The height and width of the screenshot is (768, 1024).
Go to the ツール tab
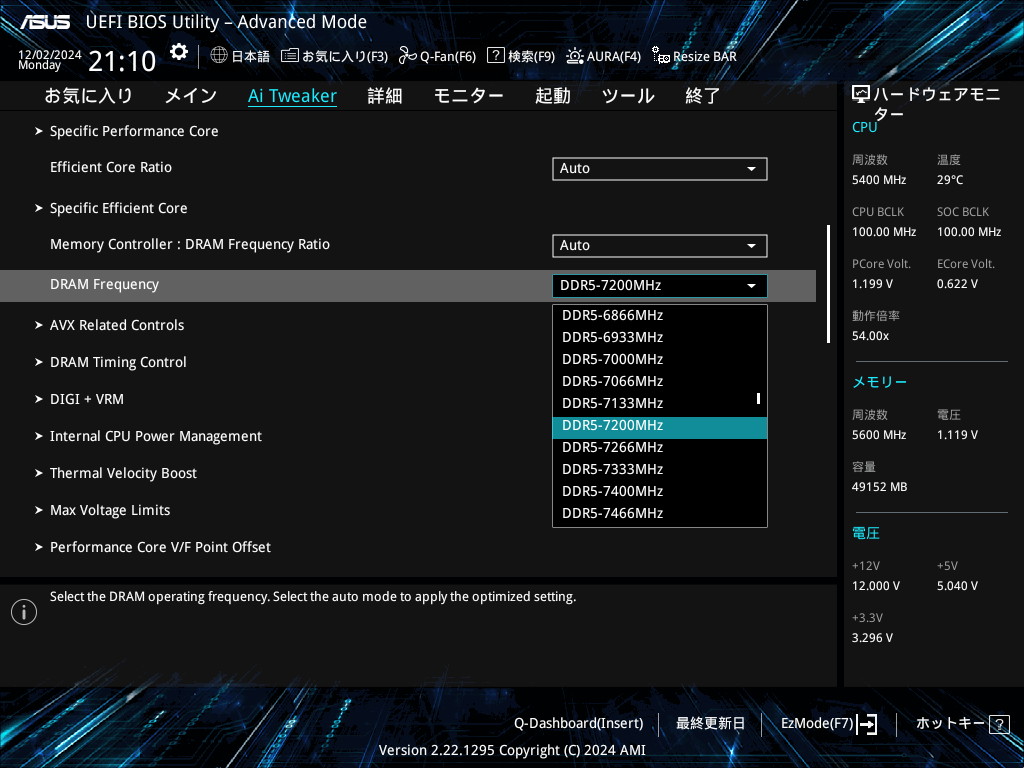click(628, 96)
